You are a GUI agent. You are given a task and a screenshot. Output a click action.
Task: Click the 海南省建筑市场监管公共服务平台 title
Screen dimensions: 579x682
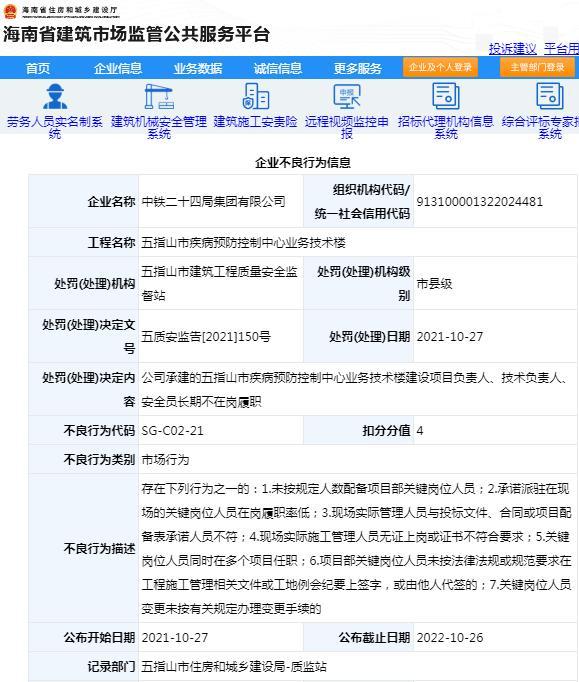137,34
